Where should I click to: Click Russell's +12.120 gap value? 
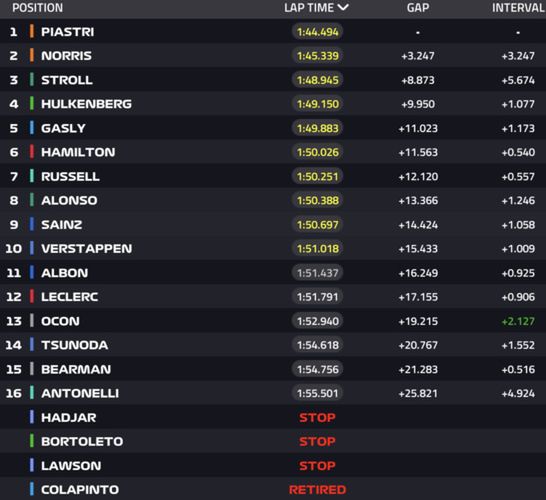(418, 177)
